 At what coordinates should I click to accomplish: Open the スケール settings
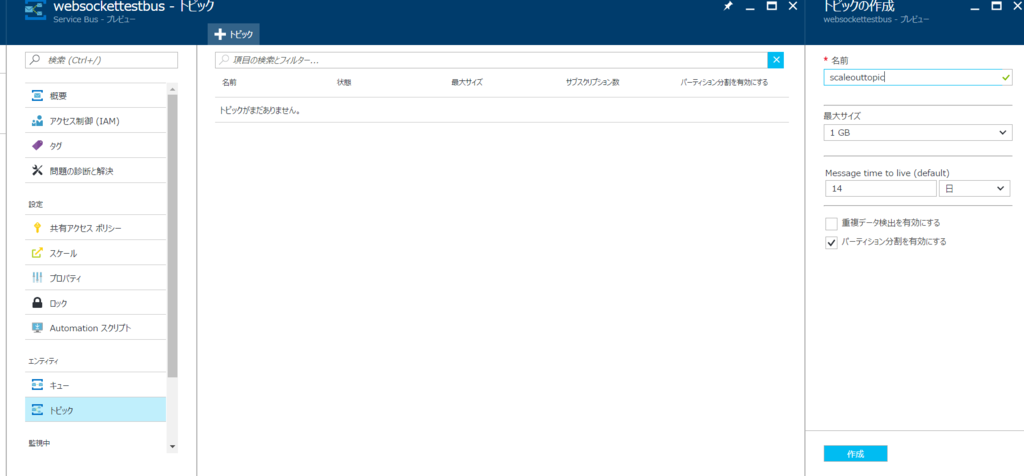tap(95, 253)
